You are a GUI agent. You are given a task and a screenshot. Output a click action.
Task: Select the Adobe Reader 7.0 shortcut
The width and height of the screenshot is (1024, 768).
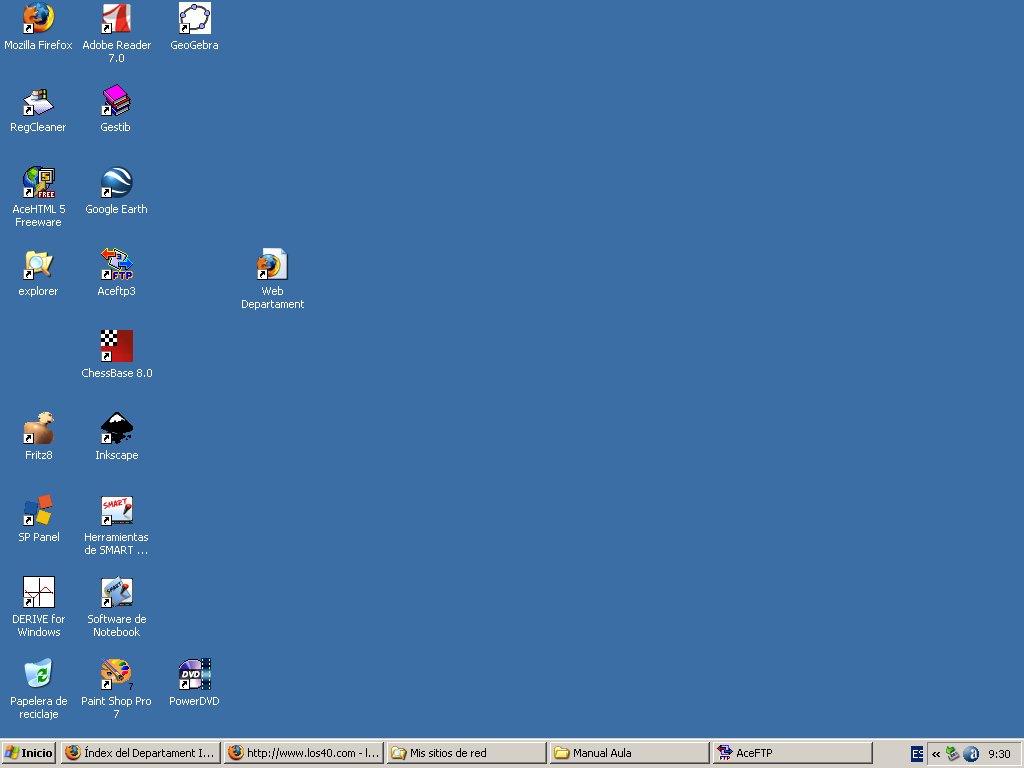click(x=117, y=19)
